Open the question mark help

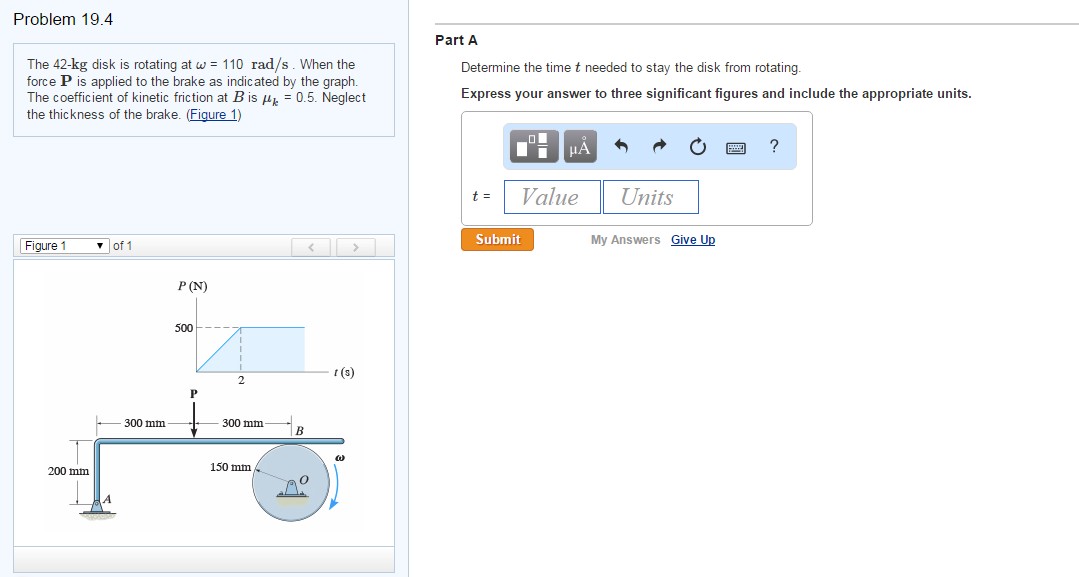(774, 146)
